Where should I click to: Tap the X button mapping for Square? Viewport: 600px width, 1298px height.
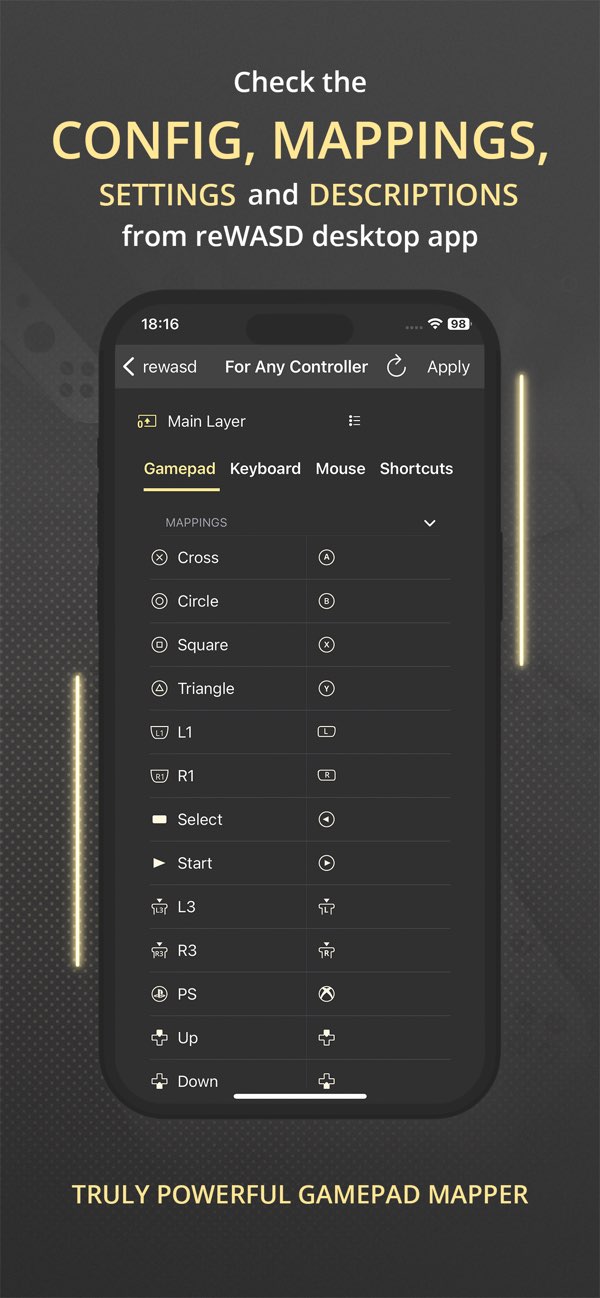click(326, 645)
